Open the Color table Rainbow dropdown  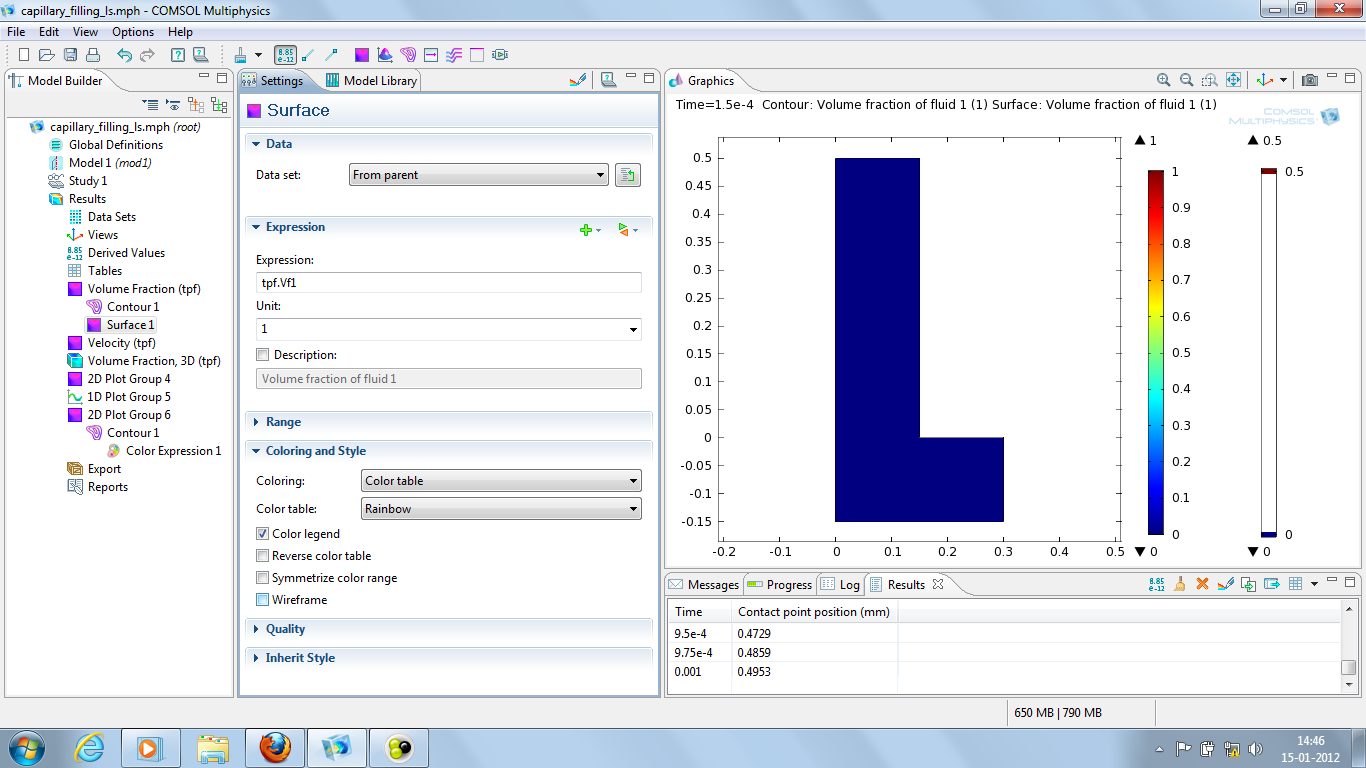[x=500, y=509]
